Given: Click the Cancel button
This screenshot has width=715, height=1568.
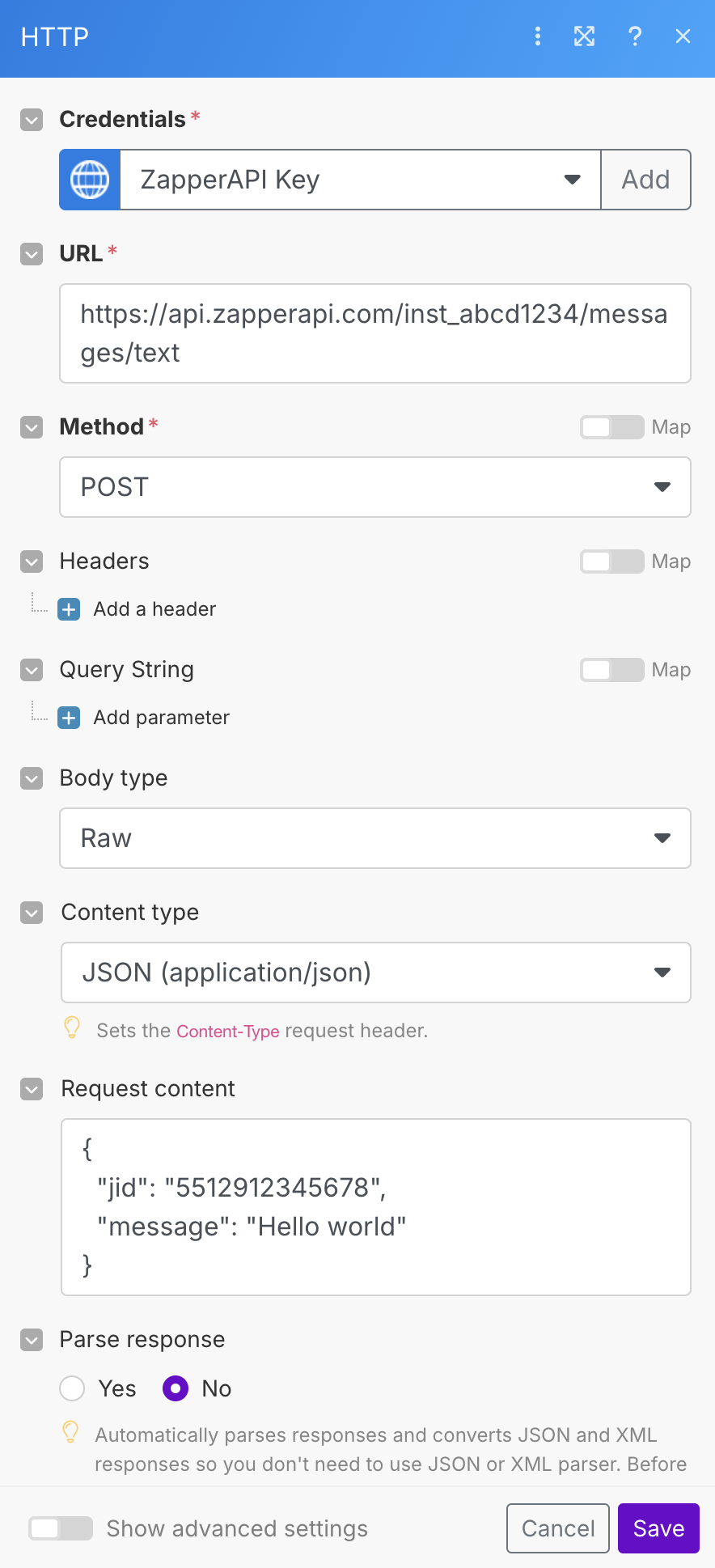Looking at the screenshot, I should [558, 1528].
